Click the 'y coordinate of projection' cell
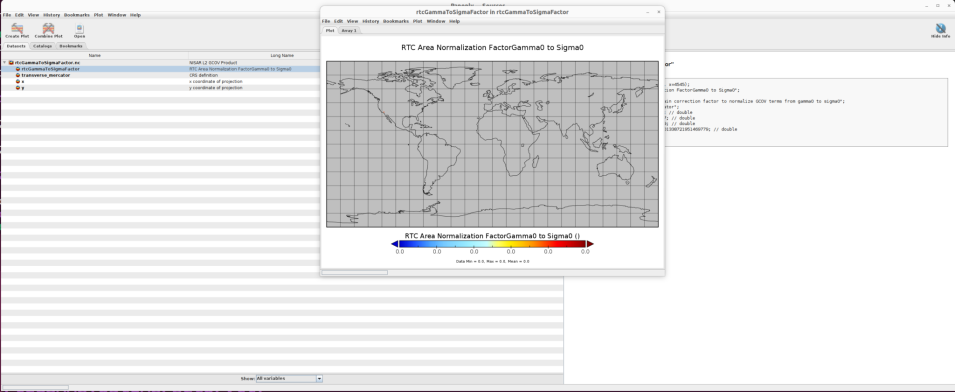This screenshot has width=955, height=392. click(x=216, y=88)
